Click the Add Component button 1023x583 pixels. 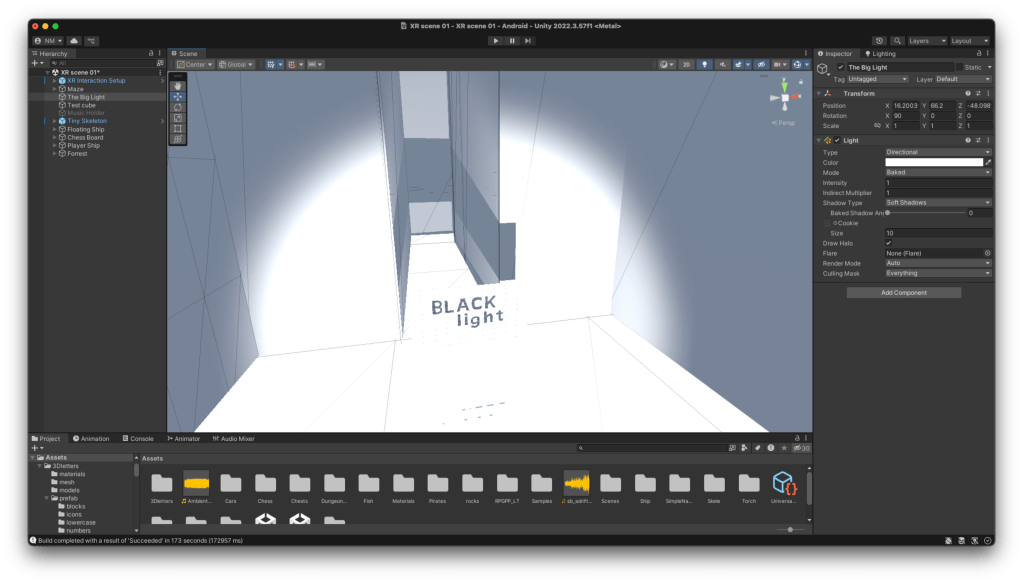pos(903,292)
